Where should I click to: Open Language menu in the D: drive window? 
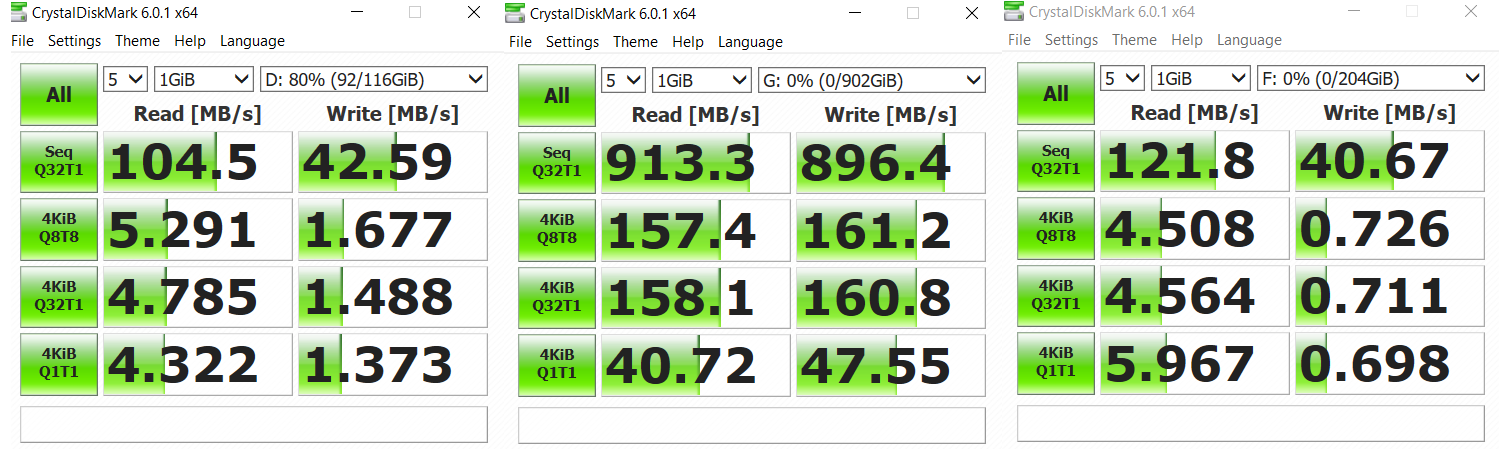click(252, 41)
